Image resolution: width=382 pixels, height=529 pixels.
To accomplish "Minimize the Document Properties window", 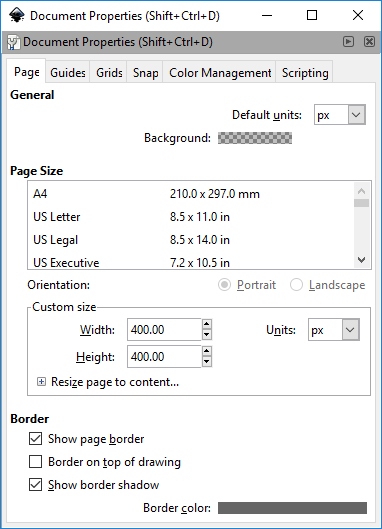I will (267, 16).
